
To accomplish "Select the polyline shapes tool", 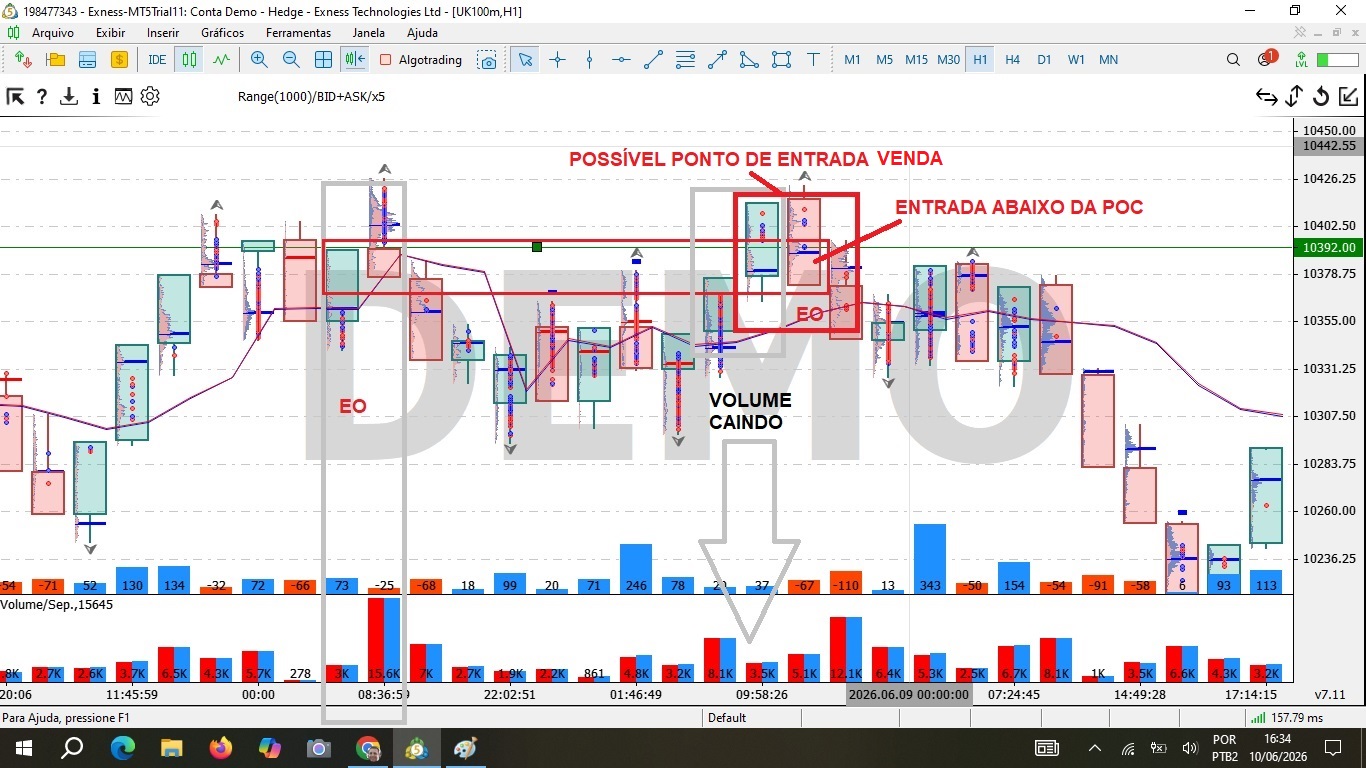I will pyautogui.click(x=749, y=60).
